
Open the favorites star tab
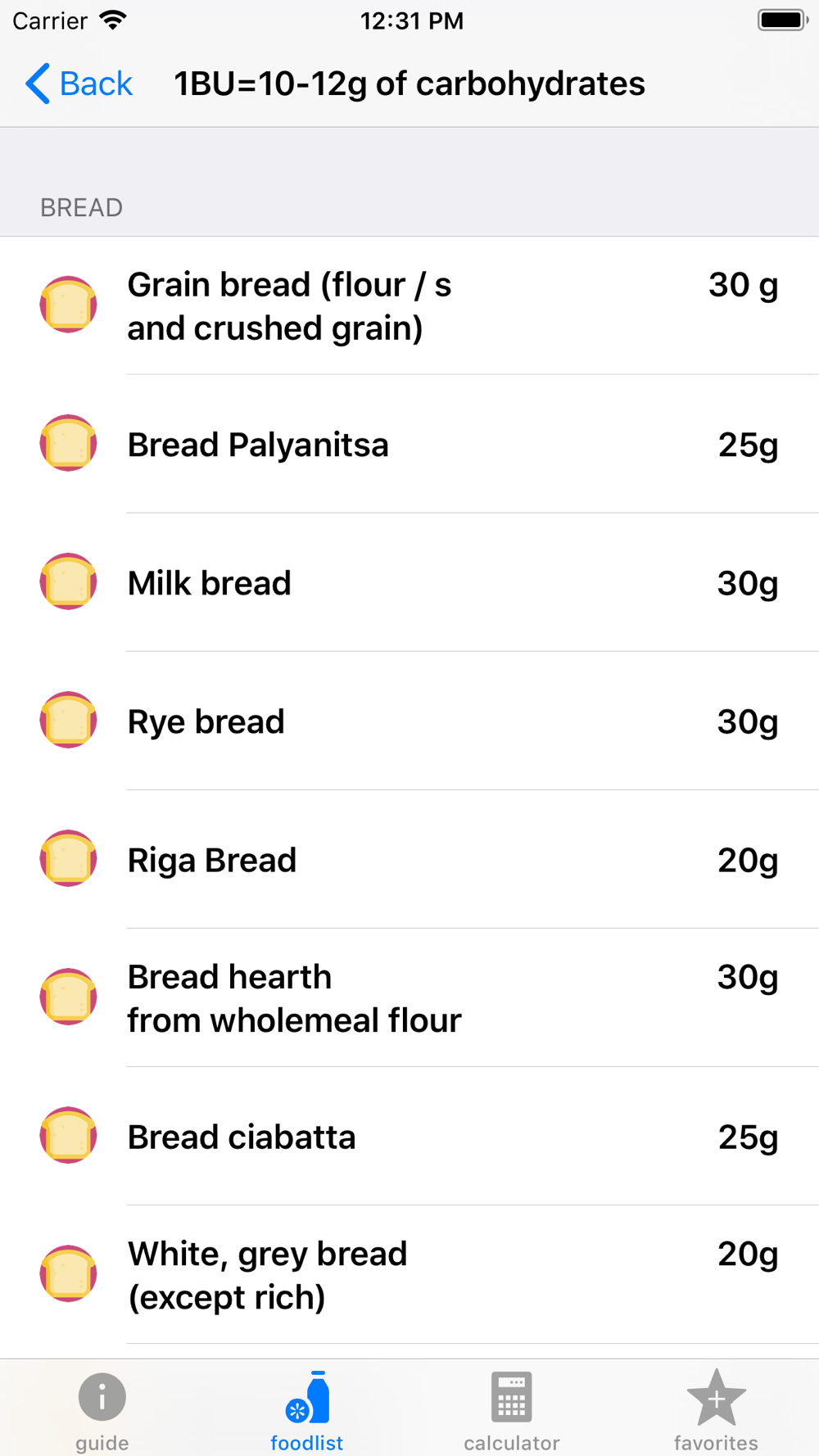click(716, 1412)
